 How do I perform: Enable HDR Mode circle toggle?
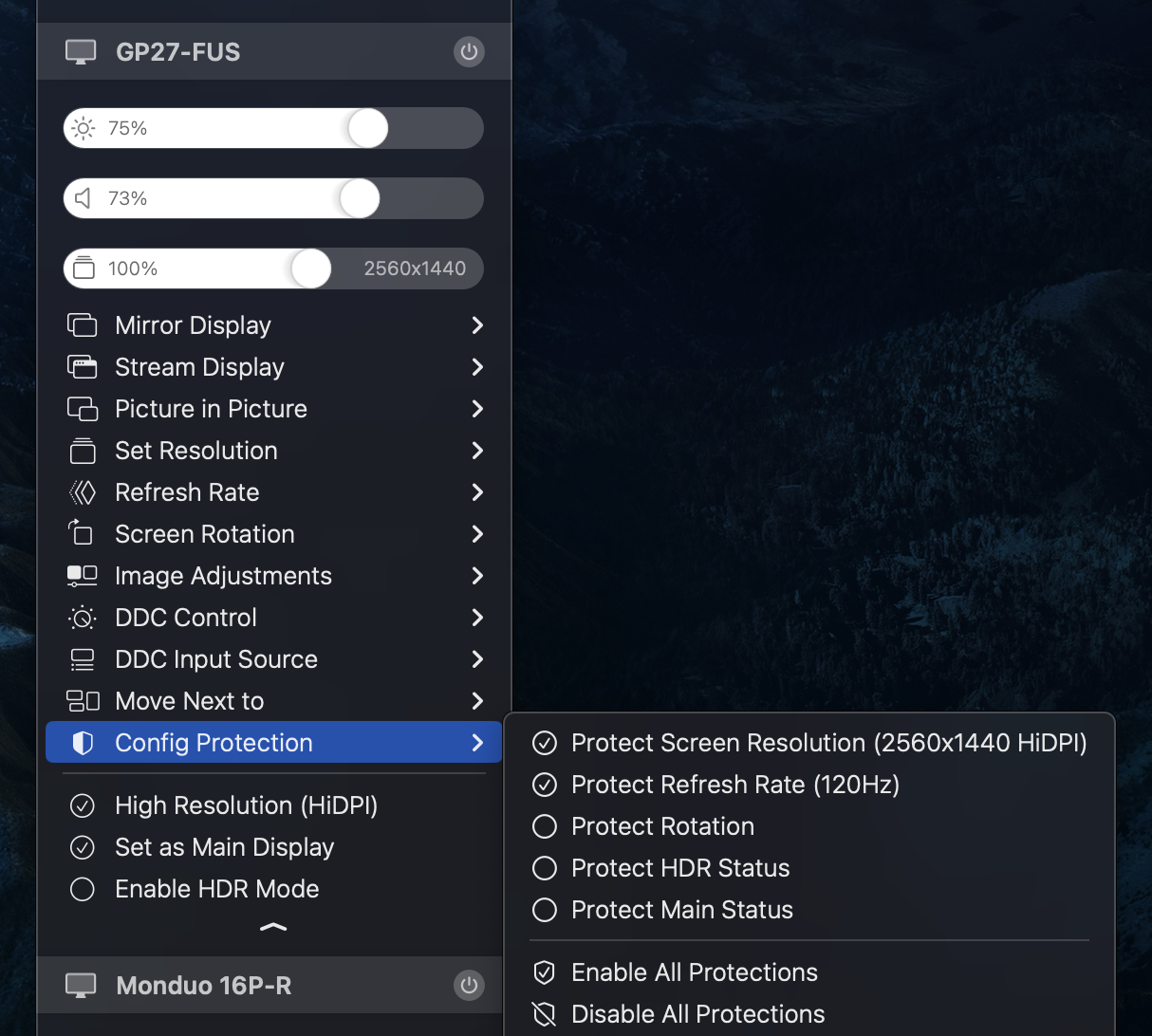pos(83,889)
